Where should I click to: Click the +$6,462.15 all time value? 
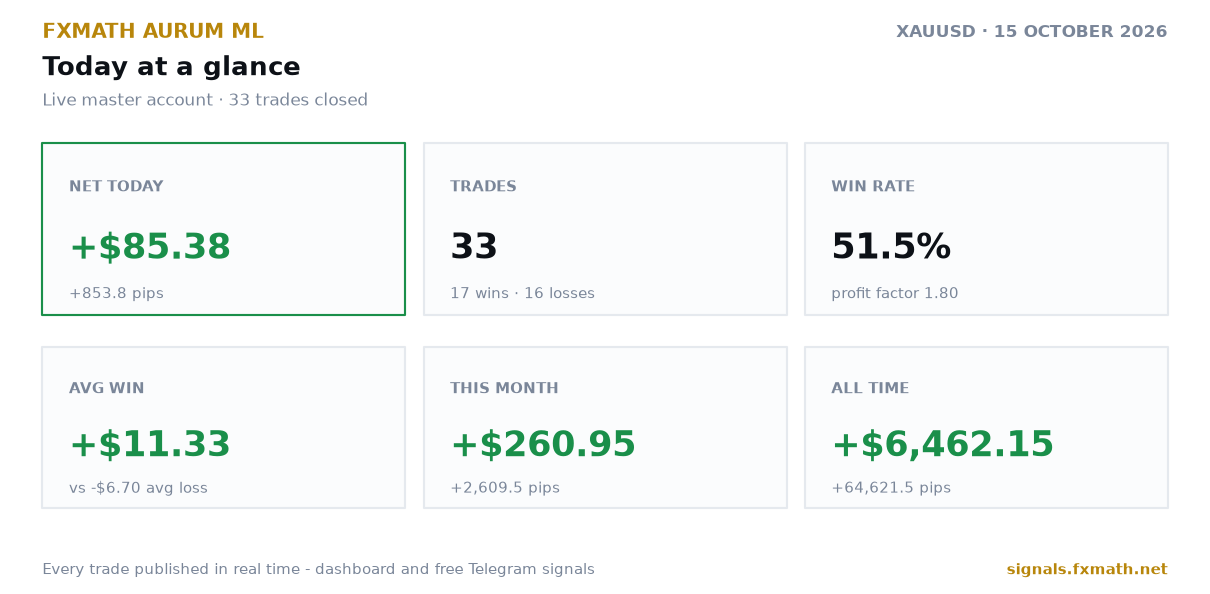[x=943, y=445]
